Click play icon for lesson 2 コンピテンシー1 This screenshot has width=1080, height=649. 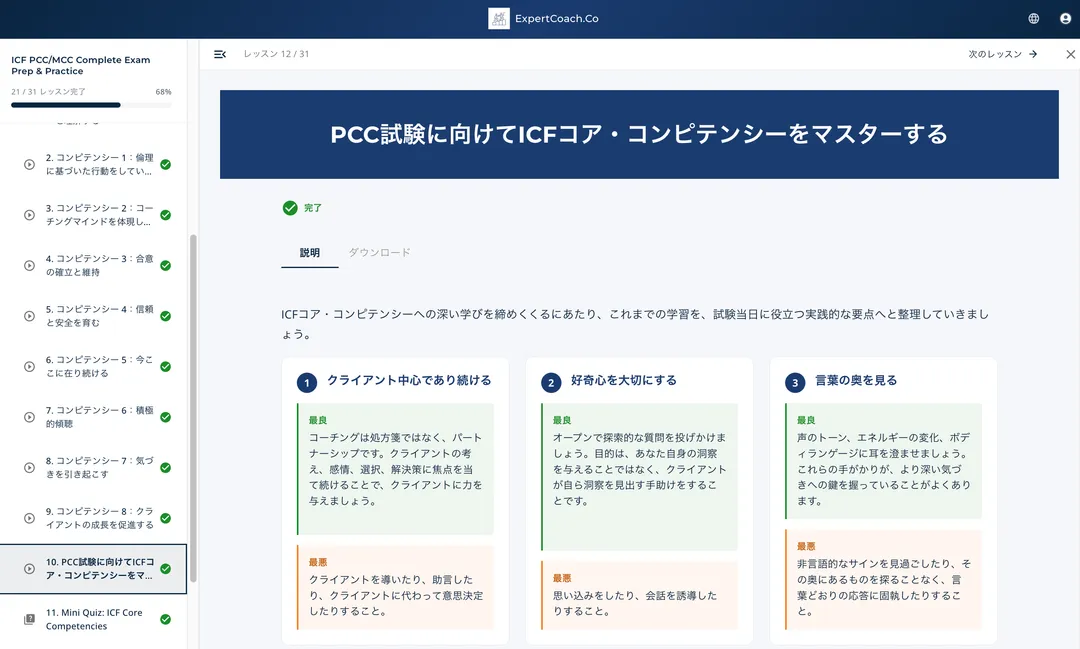coord(30,165)
